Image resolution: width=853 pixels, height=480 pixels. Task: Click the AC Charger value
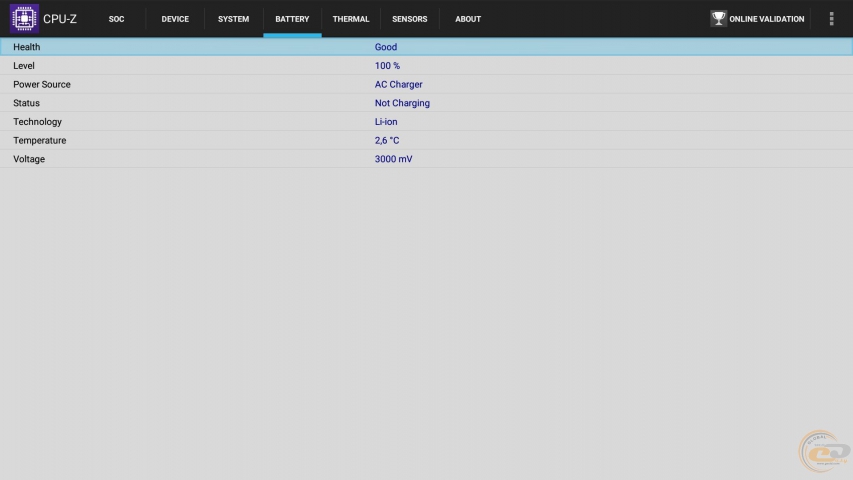pyautogui.click(x=398, y=85)
